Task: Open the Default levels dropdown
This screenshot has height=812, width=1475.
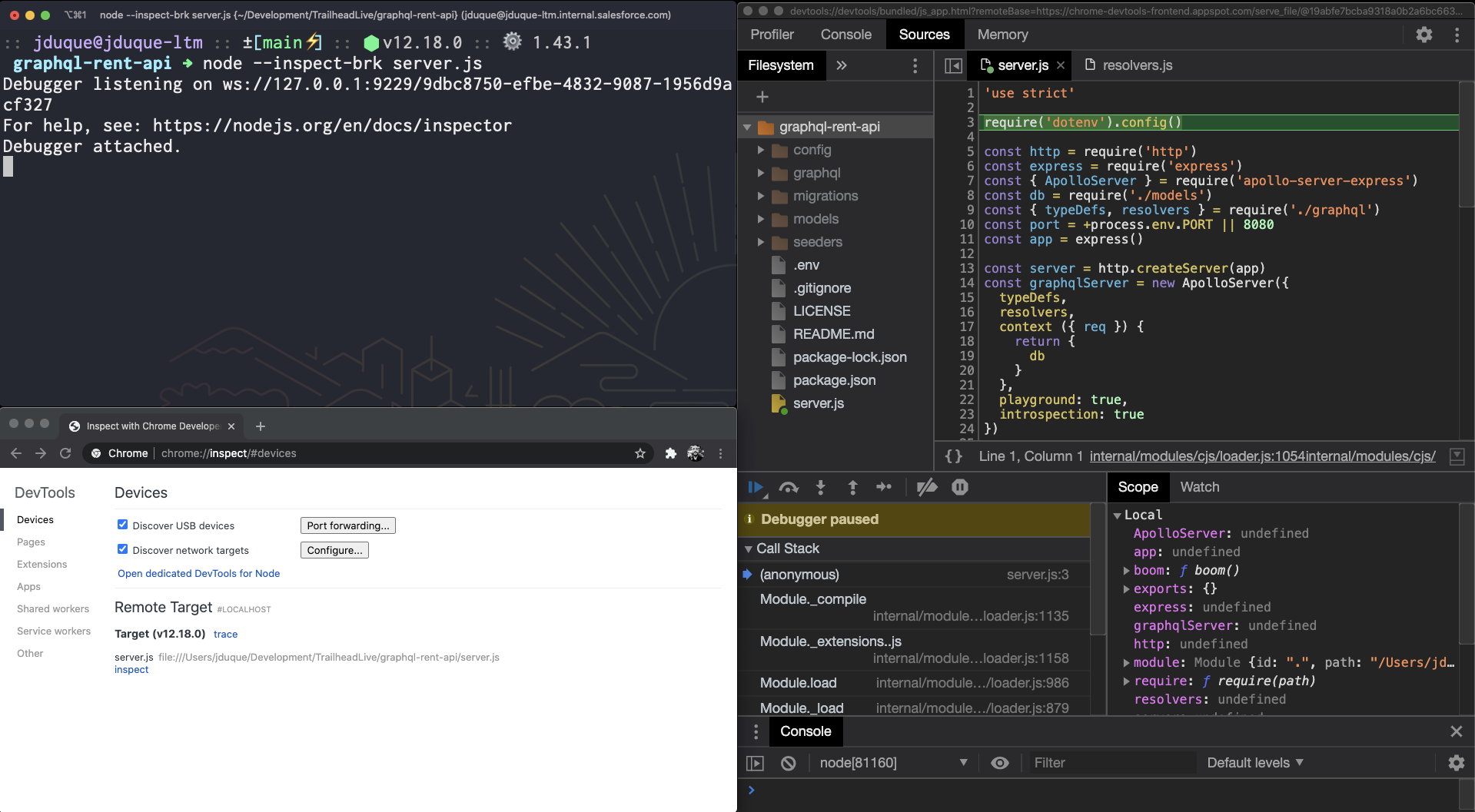Action: 1254,763
